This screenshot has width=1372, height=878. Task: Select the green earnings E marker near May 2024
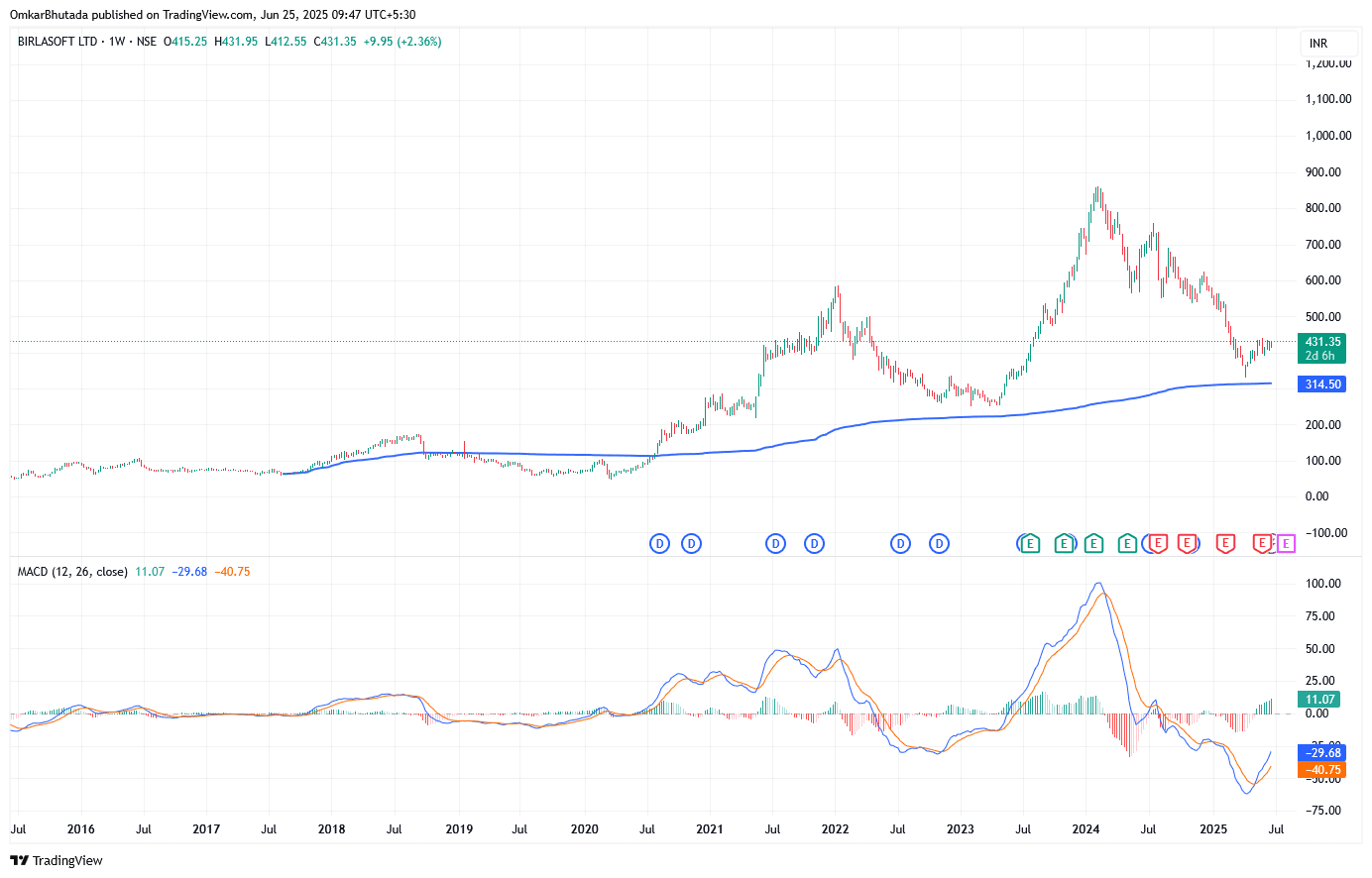pos(1127,543)
